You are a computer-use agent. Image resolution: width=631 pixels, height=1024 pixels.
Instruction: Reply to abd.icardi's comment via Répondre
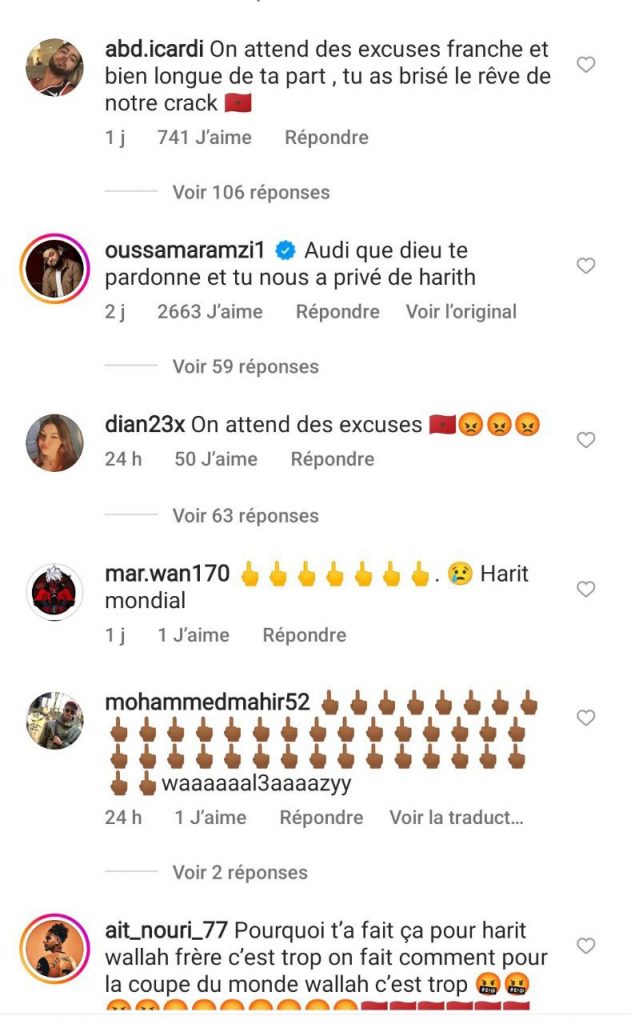click(x=327, y=138)
